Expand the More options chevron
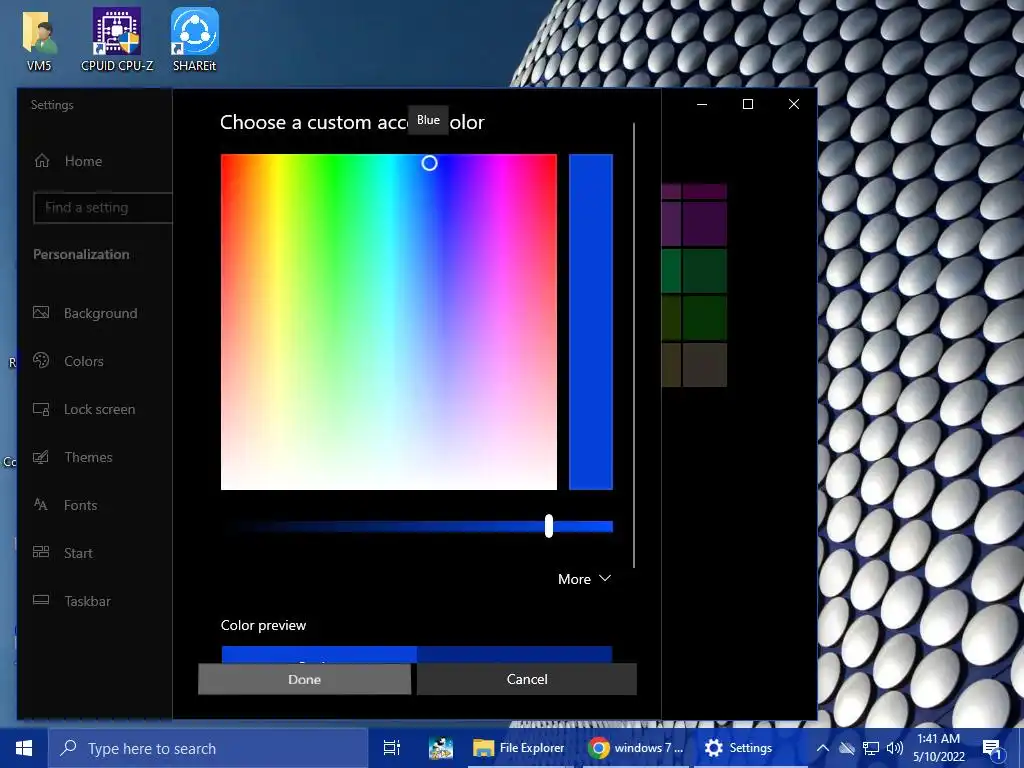Screen dimensions: 1024x768 tap(605, 579)
